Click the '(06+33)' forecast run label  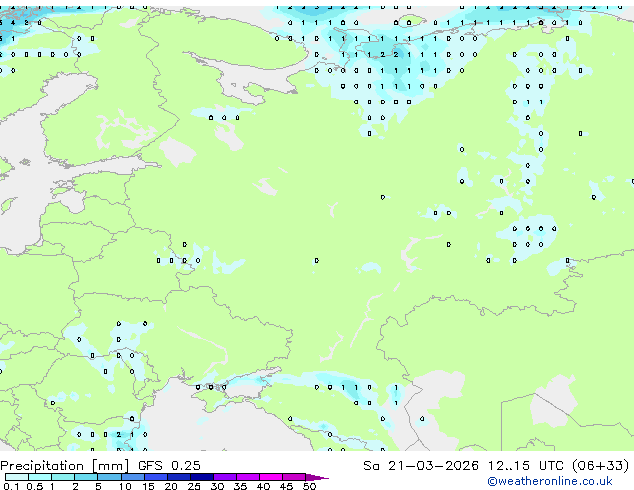(600, 466)
